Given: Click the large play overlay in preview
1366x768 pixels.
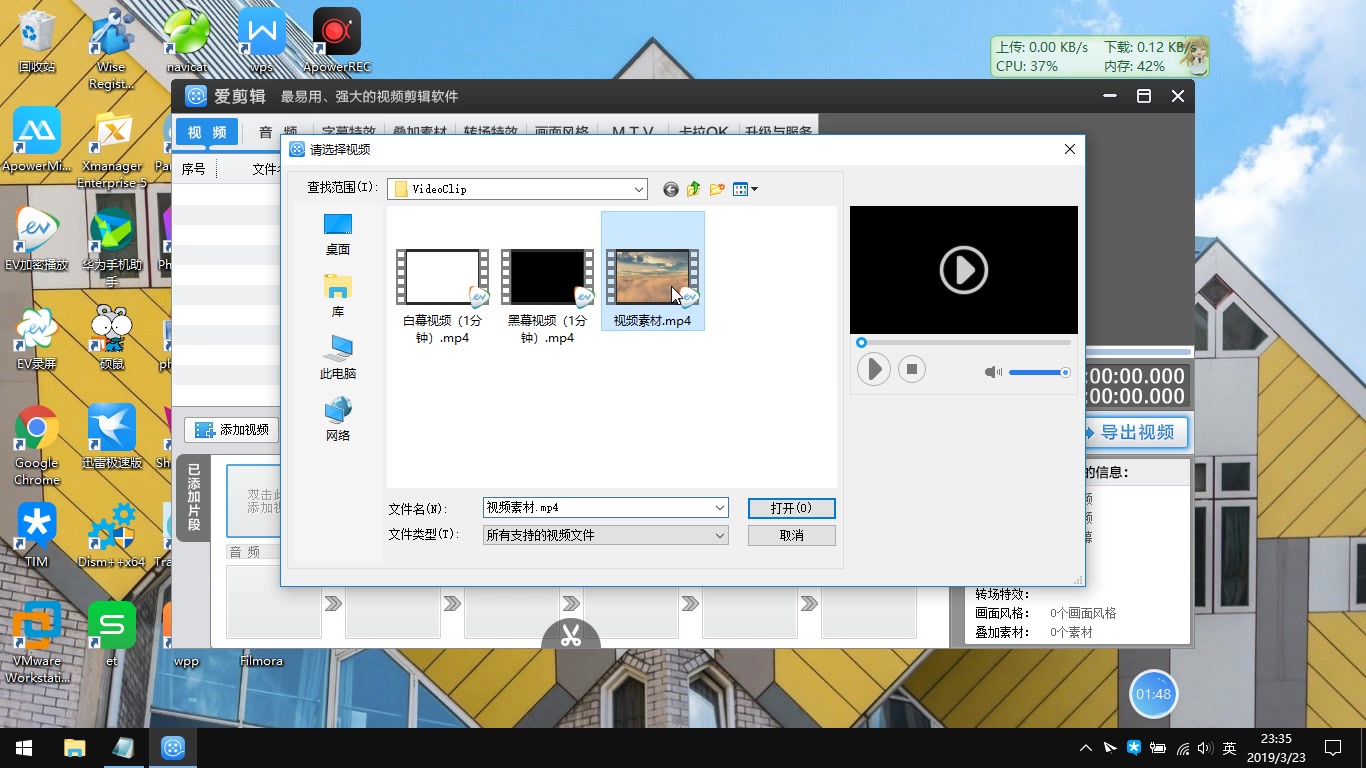Looking at the screenshot, I should click(x=964, y=270).
